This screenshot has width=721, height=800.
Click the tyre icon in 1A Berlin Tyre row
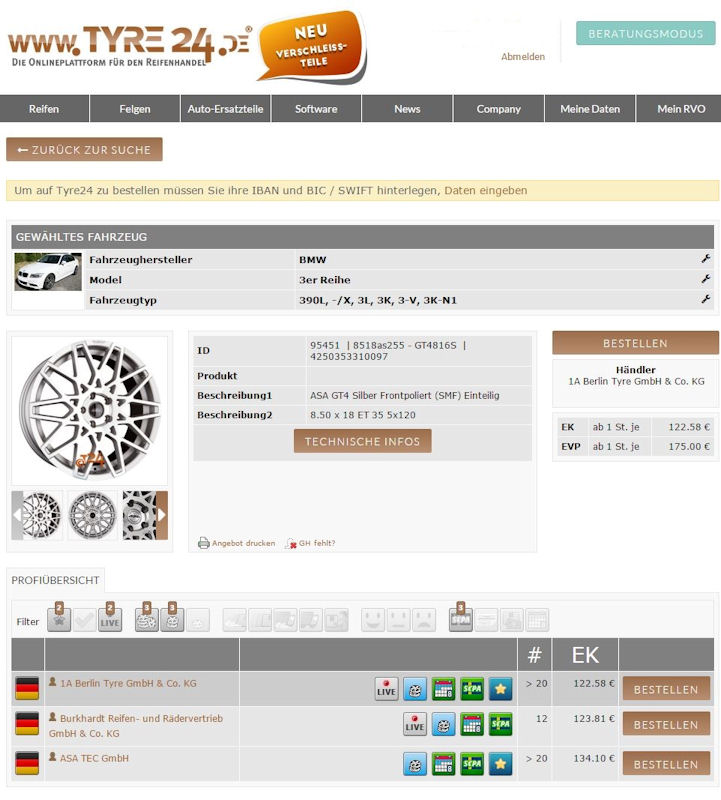point(415,689)
